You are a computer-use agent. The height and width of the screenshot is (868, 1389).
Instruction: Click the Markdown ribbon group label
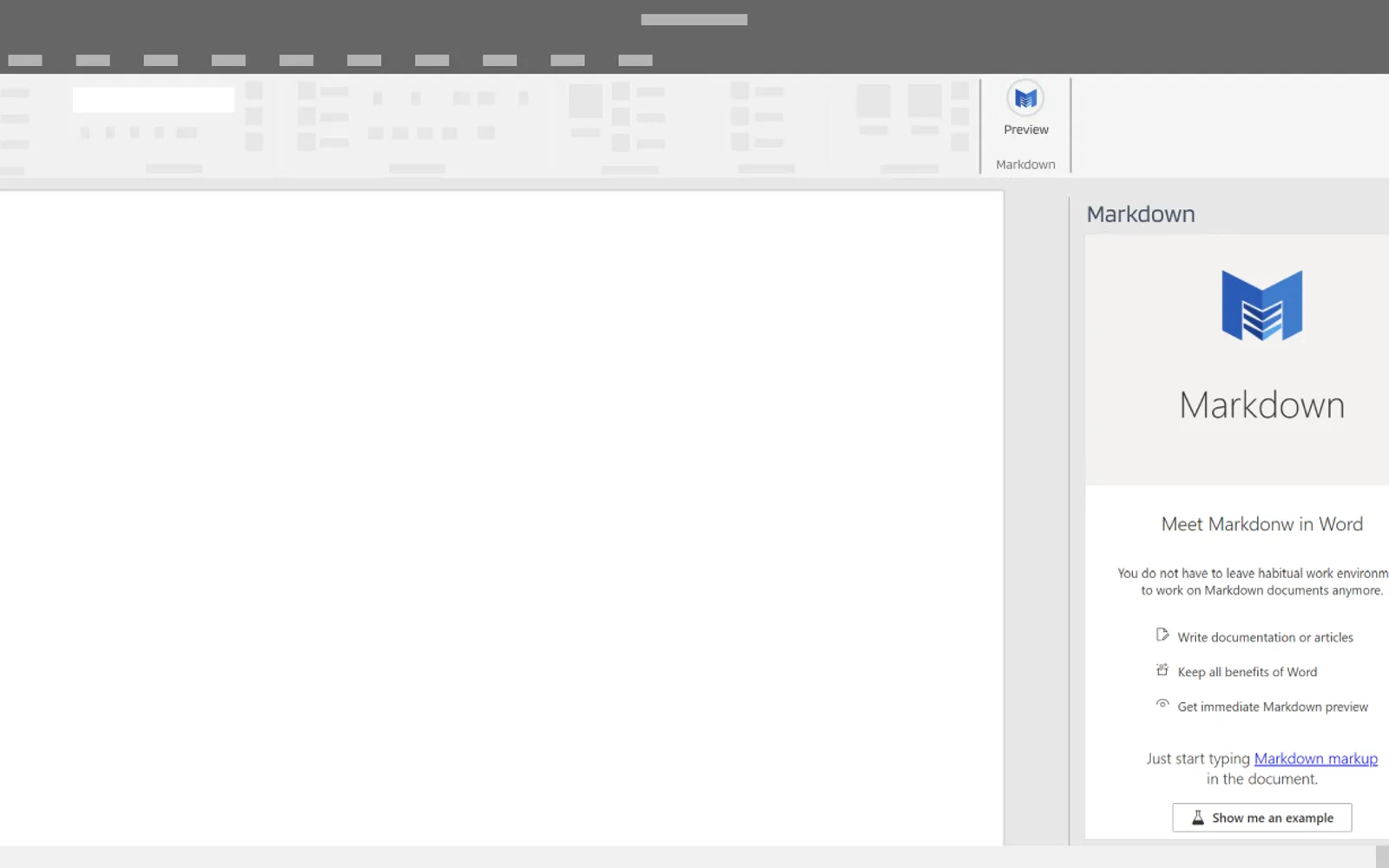point(1025,165)
